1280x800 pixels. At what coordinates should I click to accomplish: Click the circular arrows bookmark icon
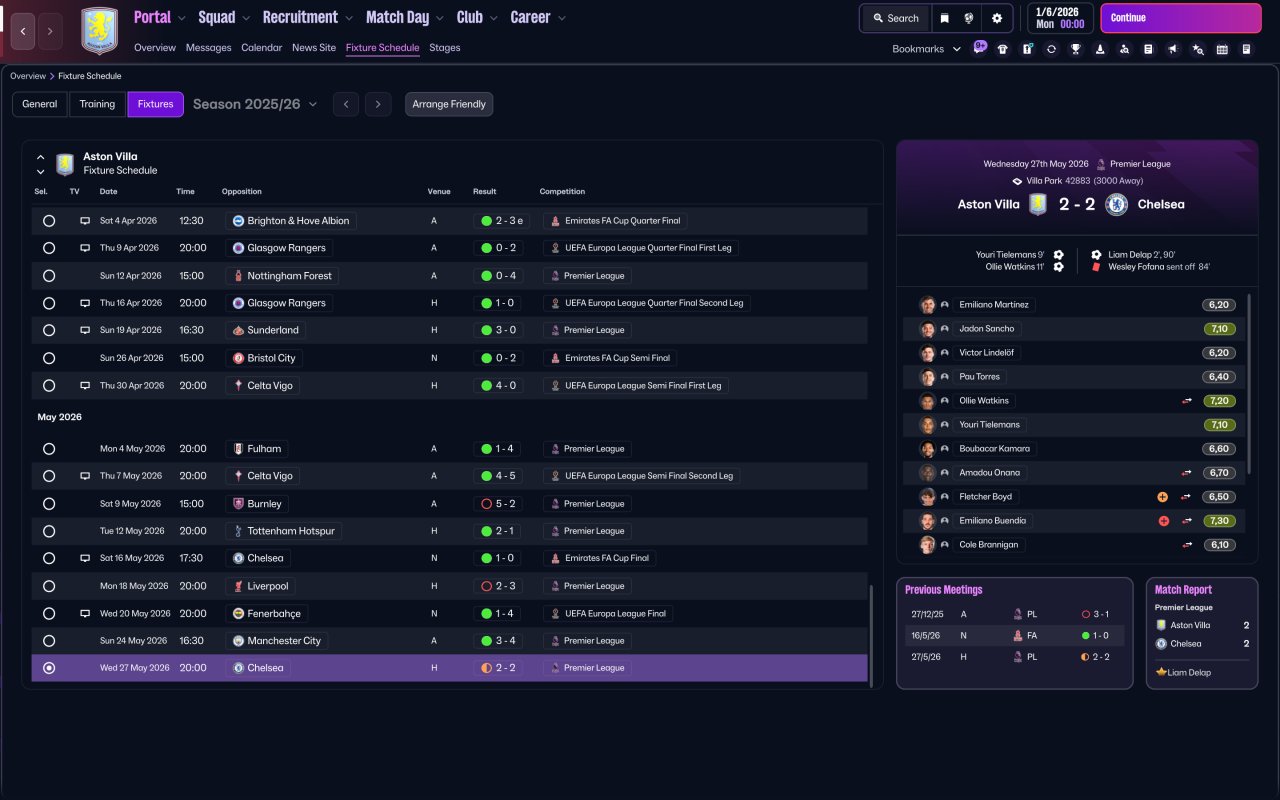[1051, 49]
